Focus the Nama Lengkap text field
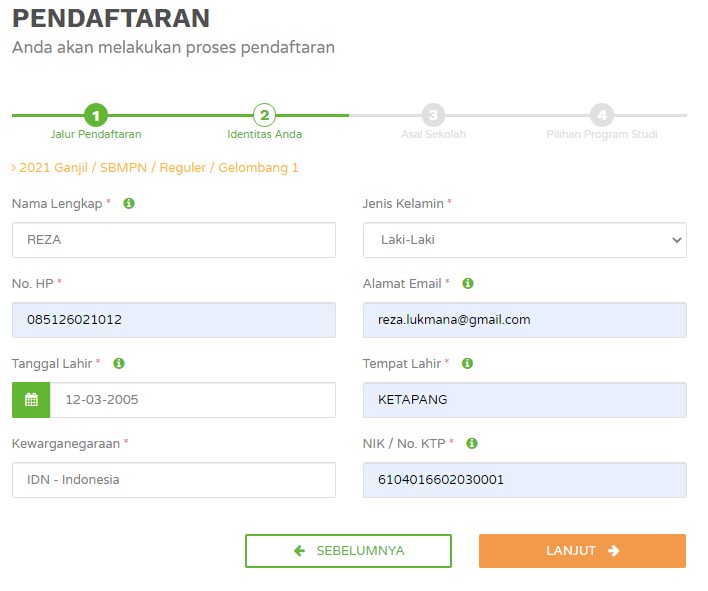Screen dimensions: 708x591 [174, 240]
